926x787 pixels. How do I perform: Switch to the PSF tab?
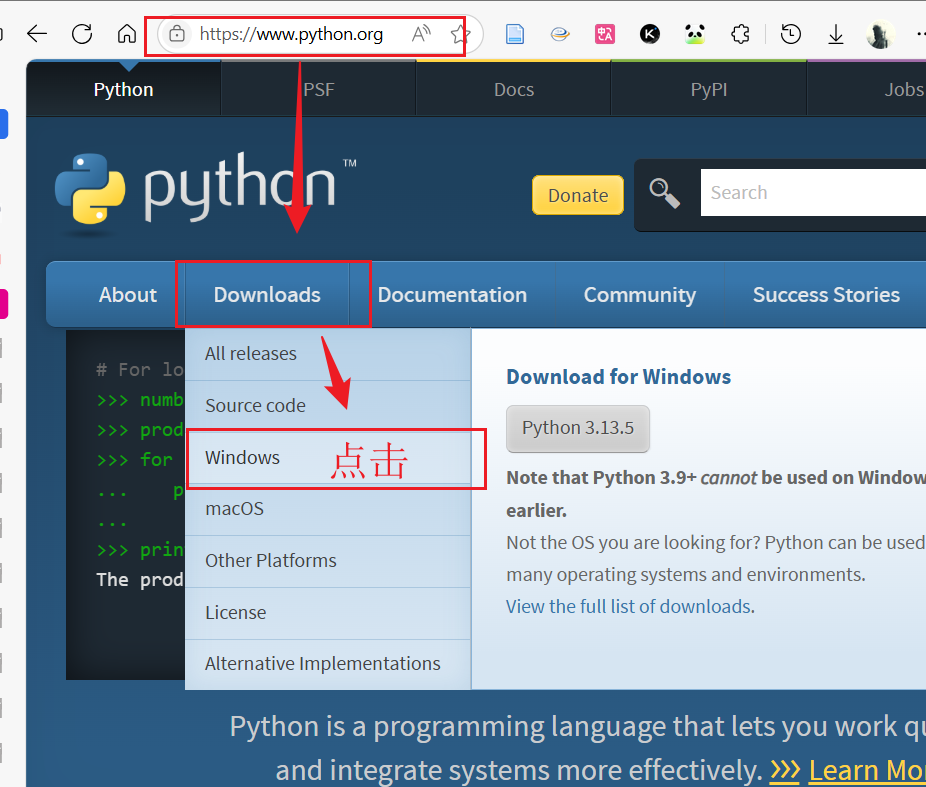(x=319, y=89)
